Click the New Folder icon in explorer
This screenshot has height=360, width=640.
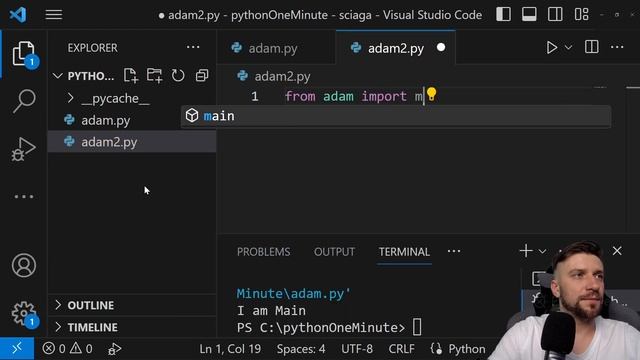point(154,76)
